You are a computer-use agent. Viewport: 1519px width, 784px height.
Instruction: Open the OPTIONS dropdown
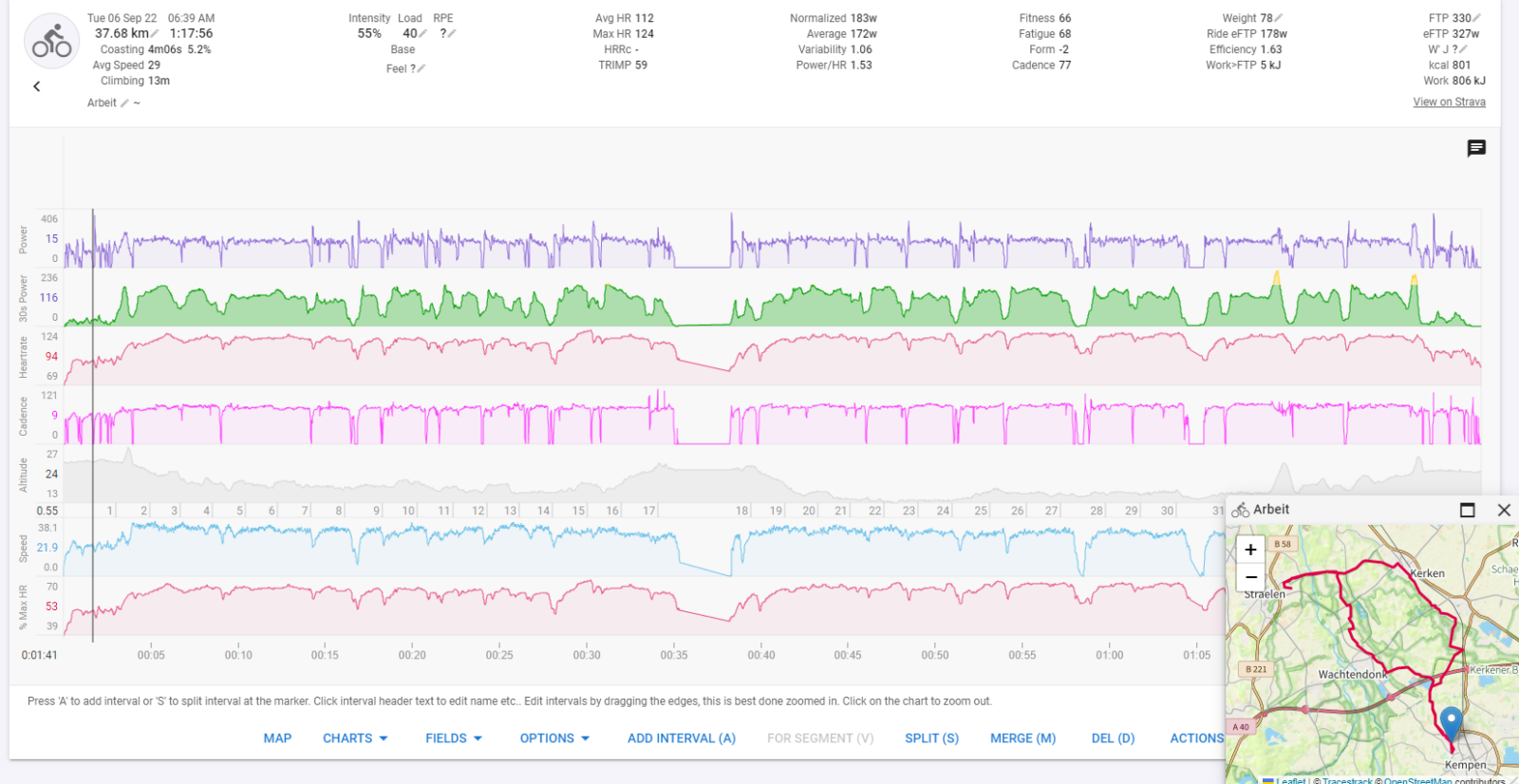[554, 738]
